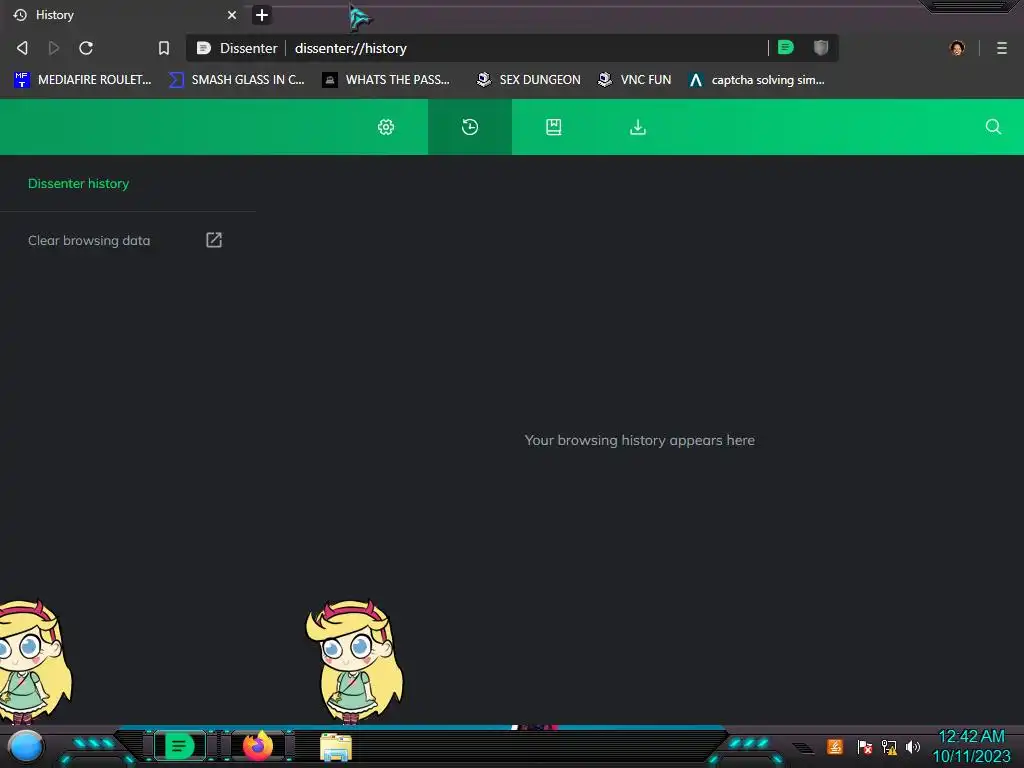Open a new tab with plus button
This screenshot has width=1024, height=768.
(x=261, y=15)
